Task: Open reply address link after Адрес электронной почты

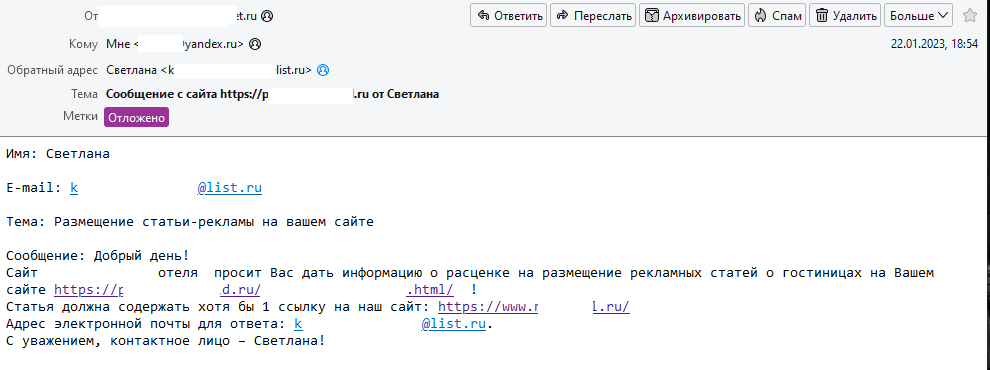Action: tap(390, 325)
